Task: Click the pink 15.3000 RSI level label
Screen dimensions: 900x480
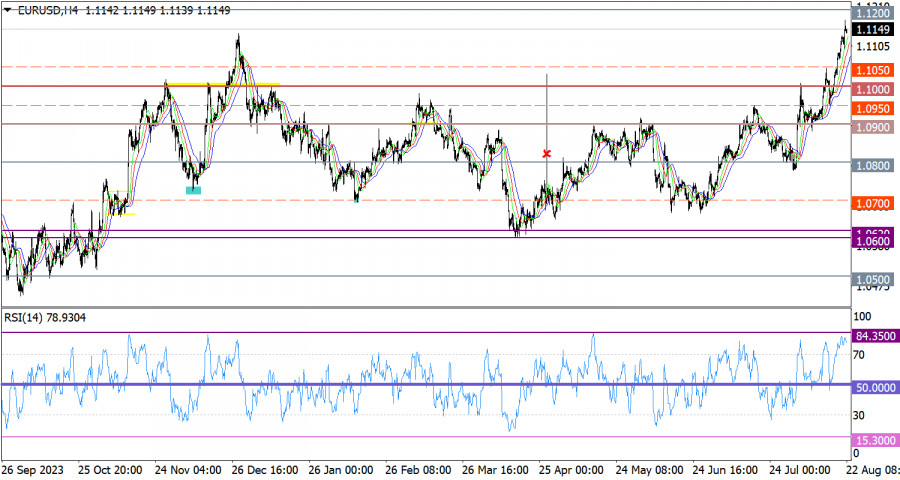Action: coord(875,440)
